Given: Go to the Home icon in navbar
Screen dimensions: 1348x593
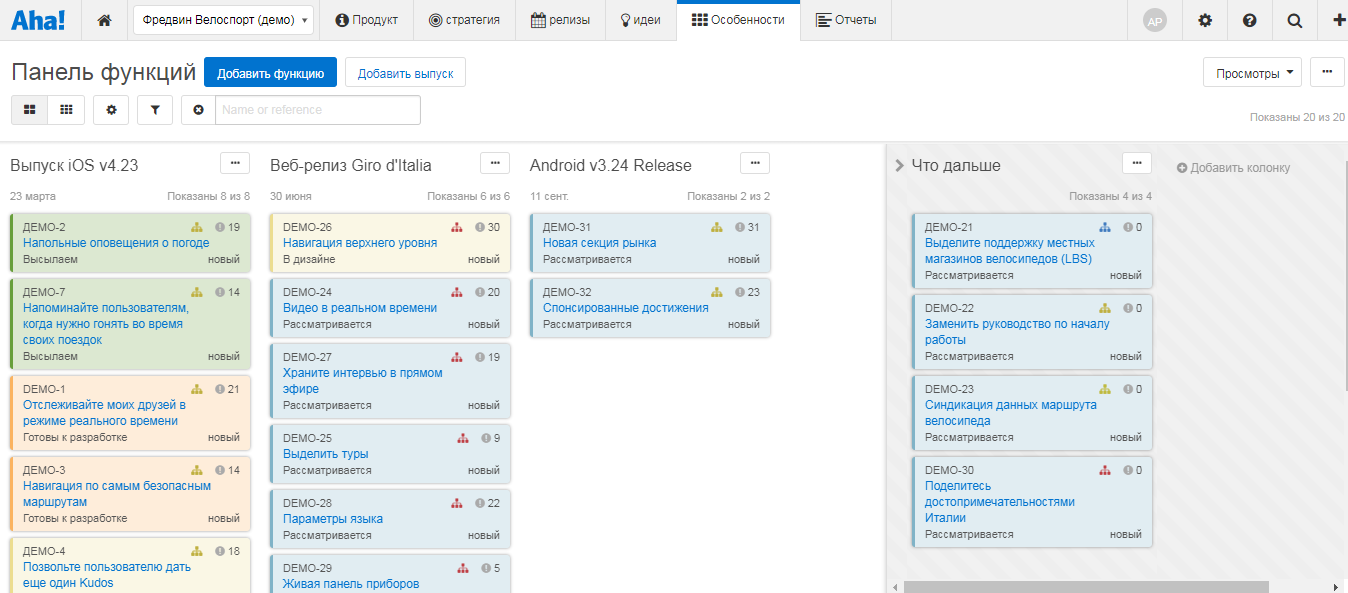Looking at the screenshot, I should point(104,20).
